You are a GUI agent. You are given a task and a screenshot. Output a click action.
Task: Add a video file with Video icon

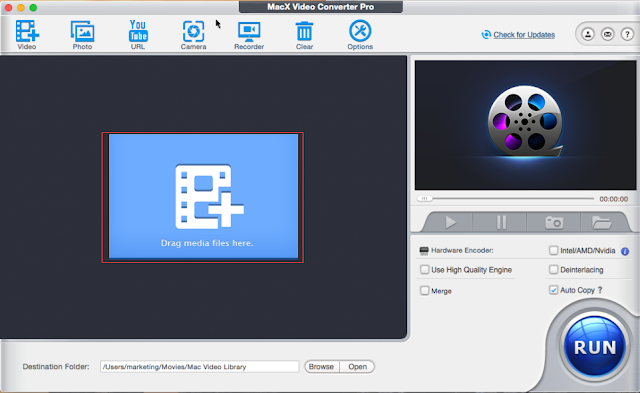(x=27, y=35)
